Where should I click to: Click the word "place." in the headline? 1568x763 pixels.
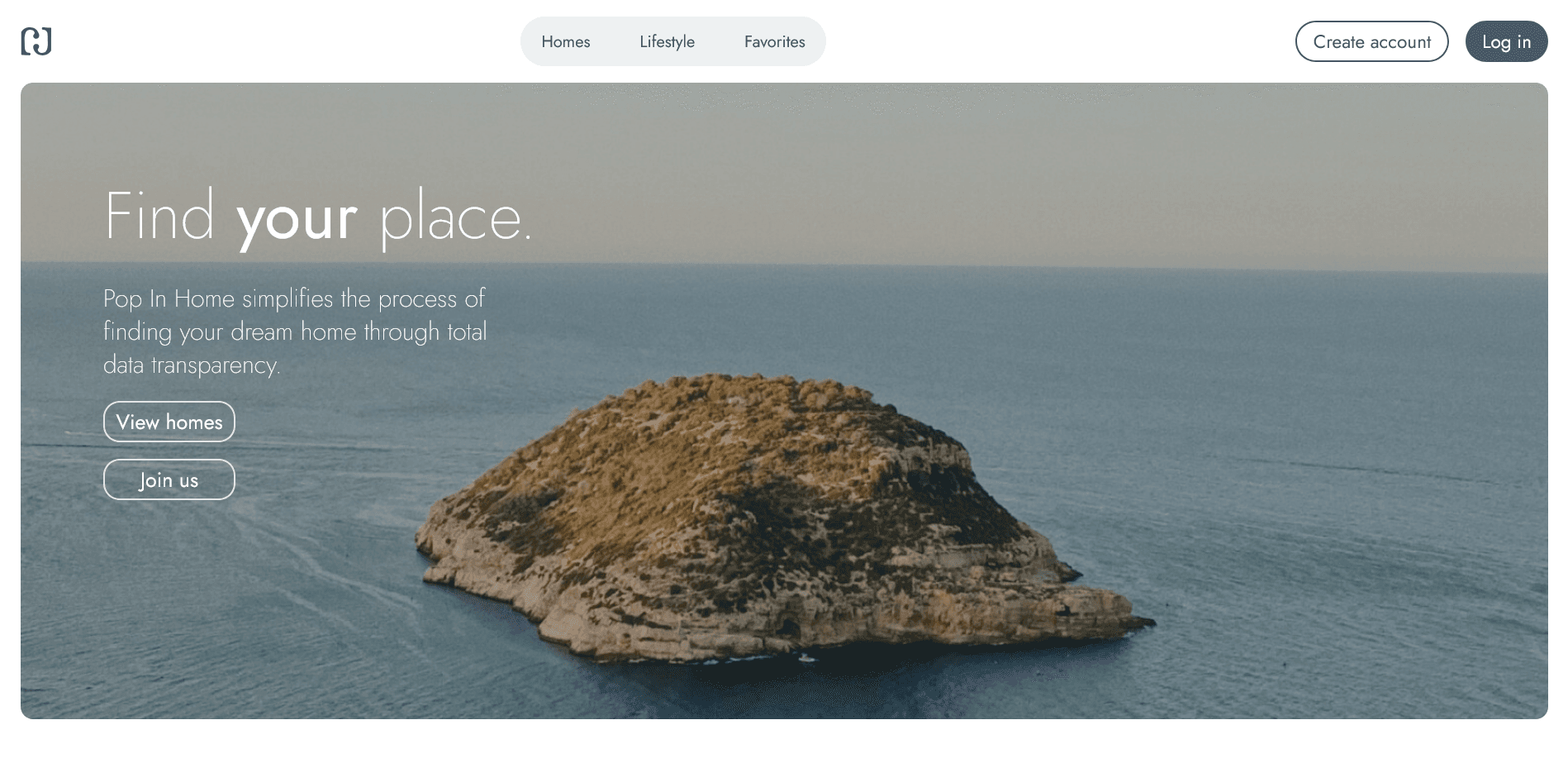coord(455,218)
